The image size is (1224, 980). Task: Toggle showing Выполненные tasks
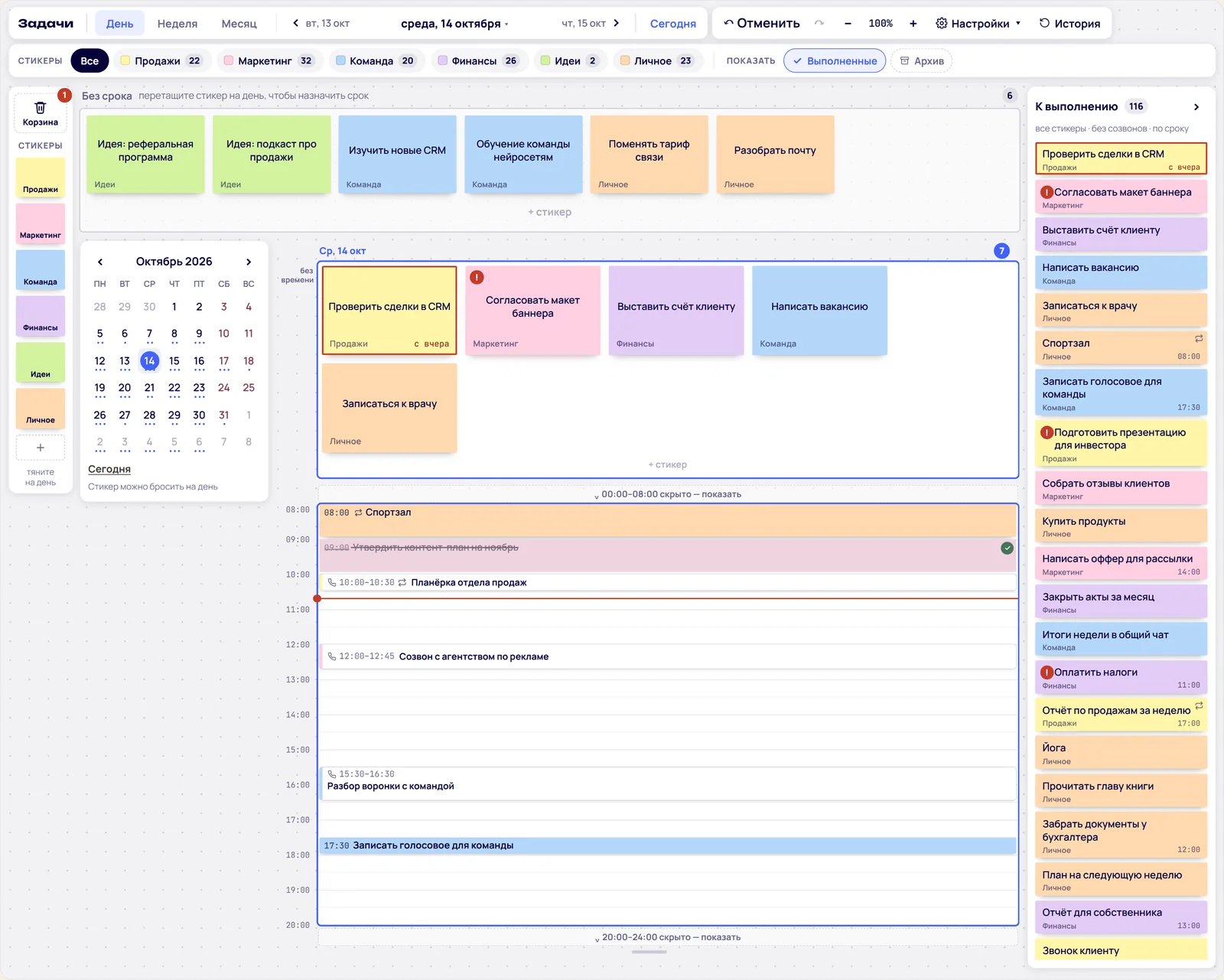tap(835, 61)
